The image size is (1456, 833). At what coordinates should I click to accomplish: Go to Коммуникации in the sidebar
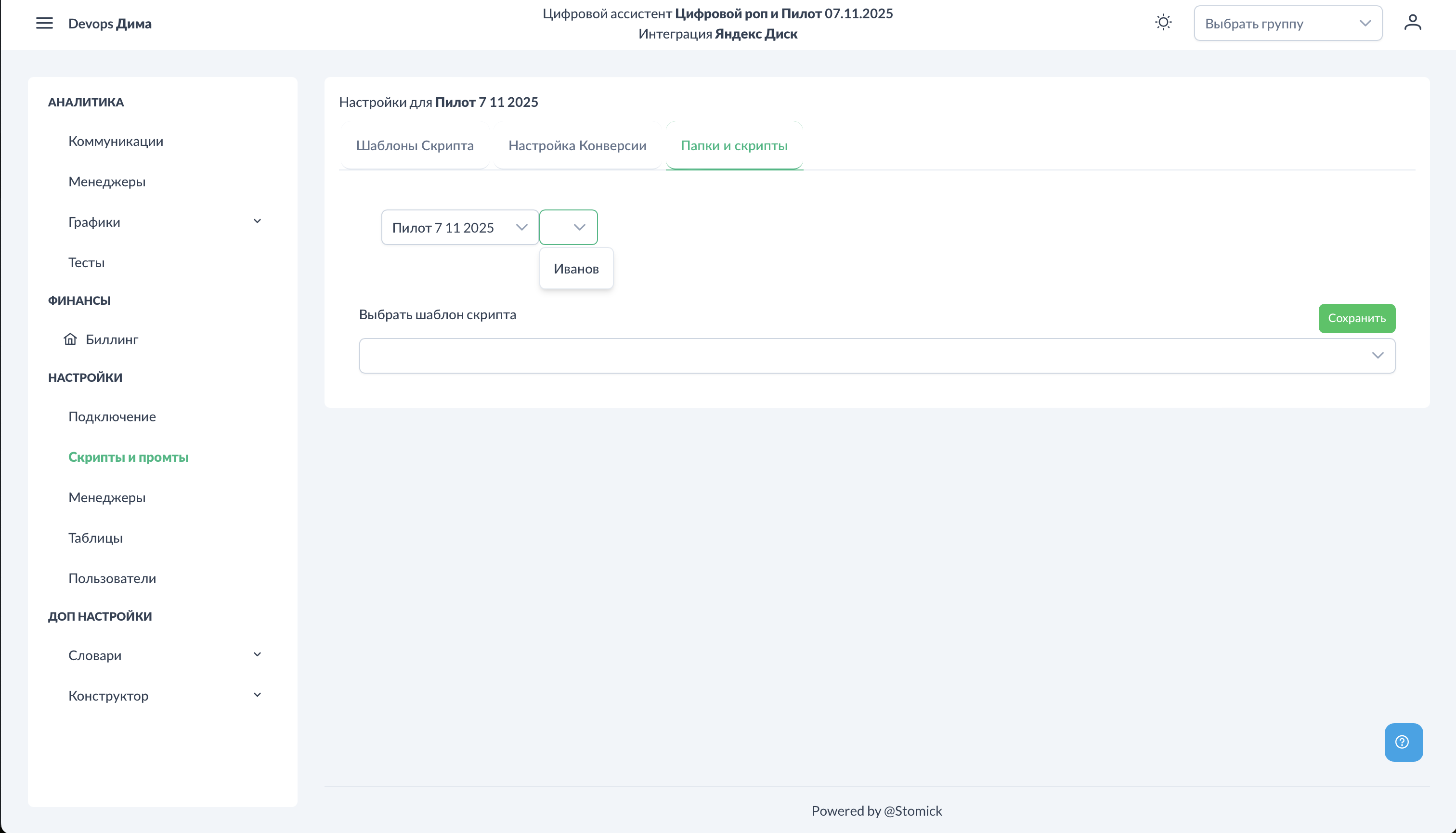pos(116,141)
